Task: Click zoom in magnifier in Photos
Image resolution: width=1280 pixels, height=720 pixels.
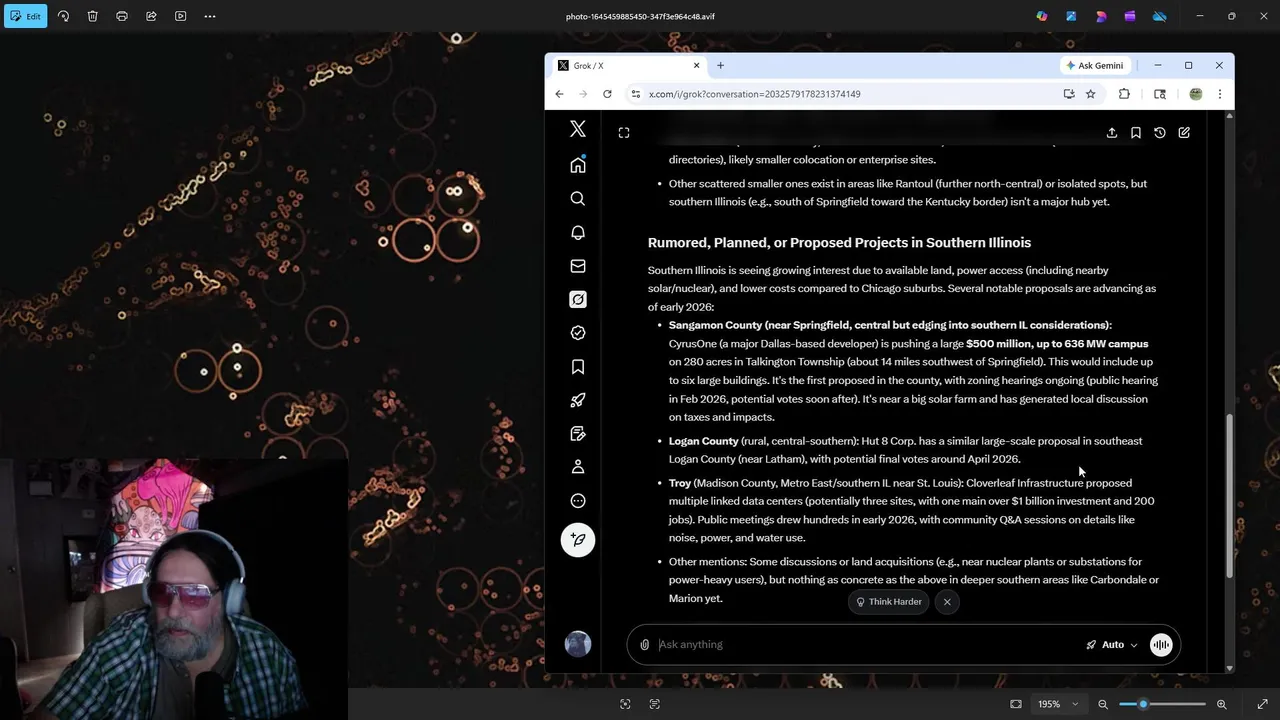Action: [x=1221, y=704]
